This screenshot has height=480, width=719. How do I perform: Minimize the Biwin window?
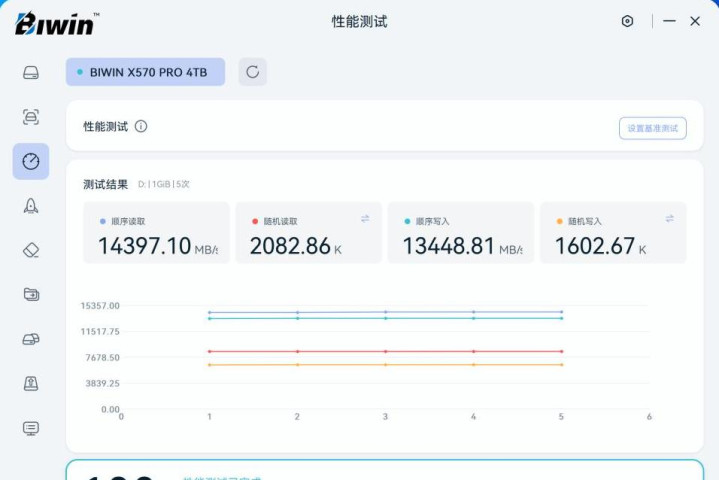coord(669,21)
